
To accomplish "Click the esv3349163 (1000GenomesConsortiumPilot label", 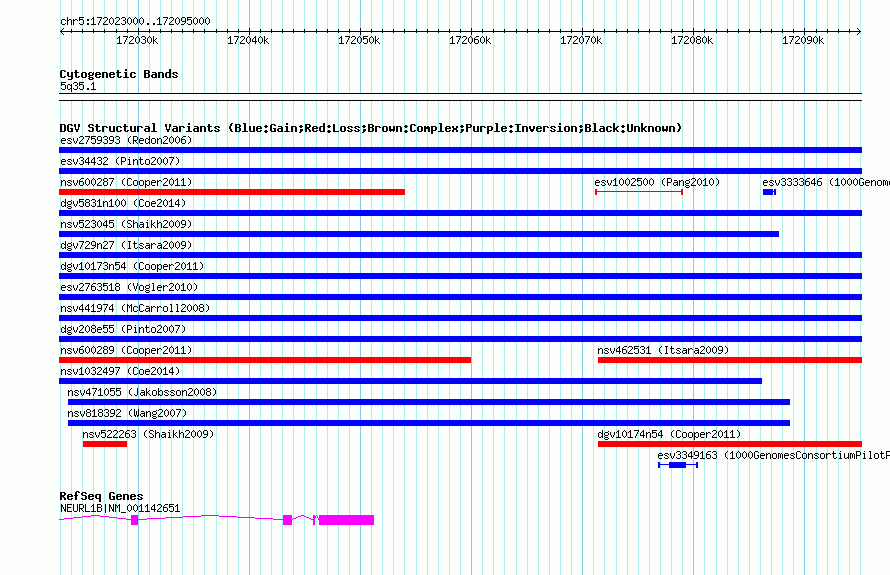I will tap(773, 455).
